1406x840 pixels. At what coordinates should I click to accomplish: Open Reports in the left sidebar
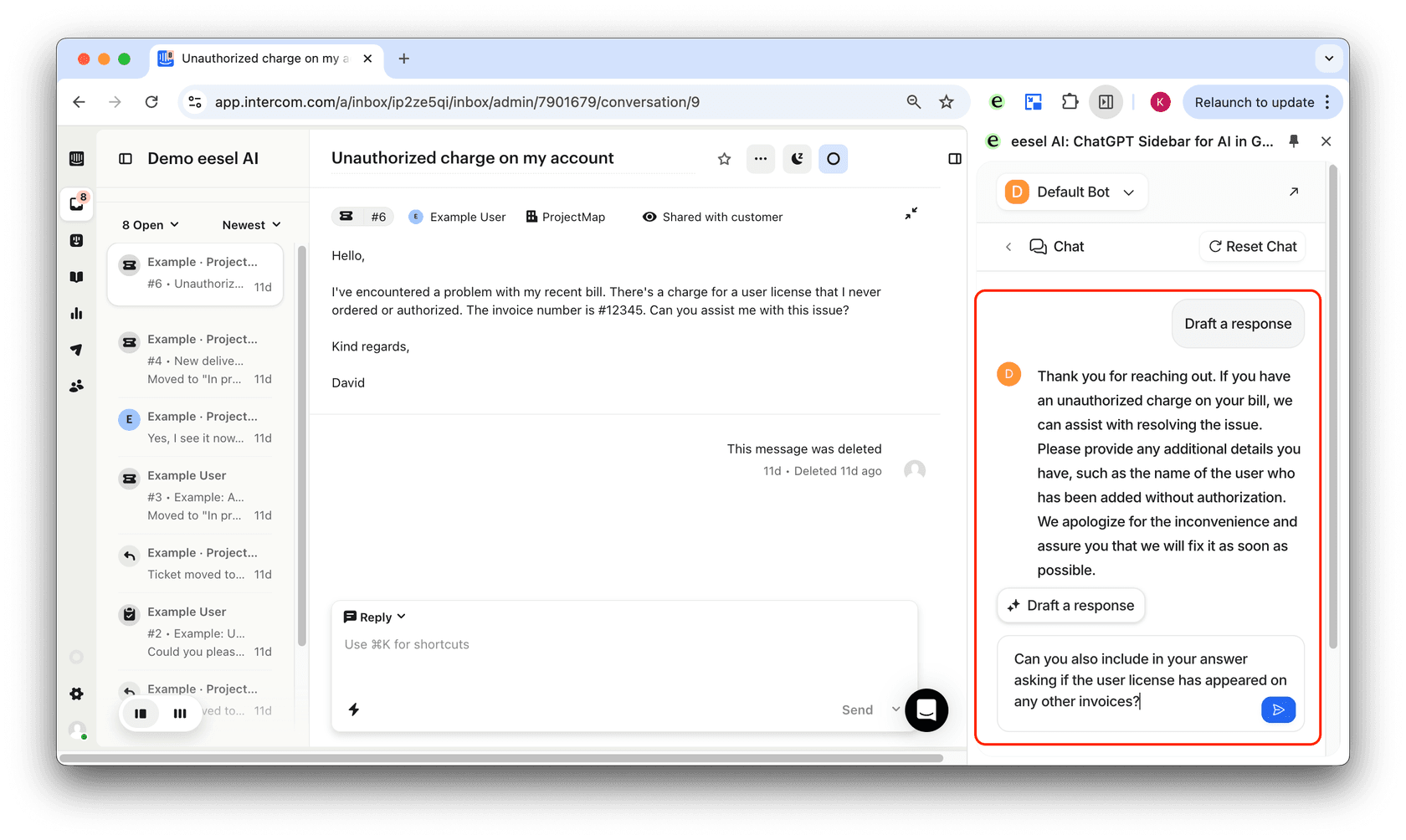click(x=76, y=314)
